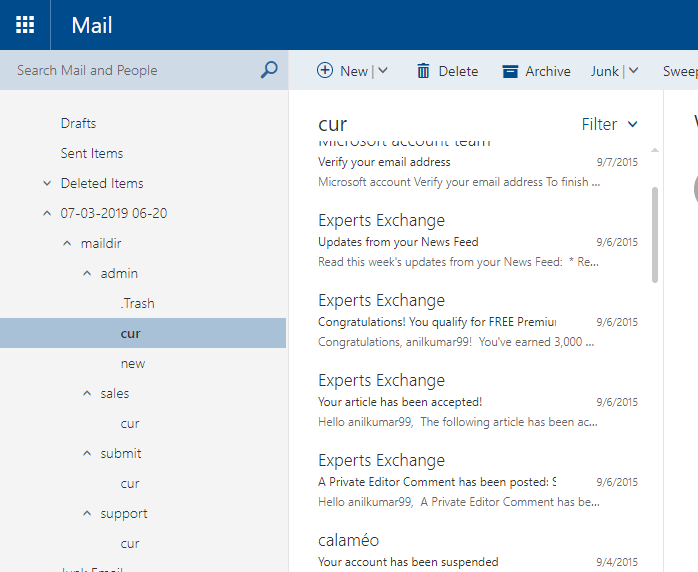This screenshot has height=572, width=698.
Task: Click the Mail app title
Action: pyautogui.click(x=92, y=25)
